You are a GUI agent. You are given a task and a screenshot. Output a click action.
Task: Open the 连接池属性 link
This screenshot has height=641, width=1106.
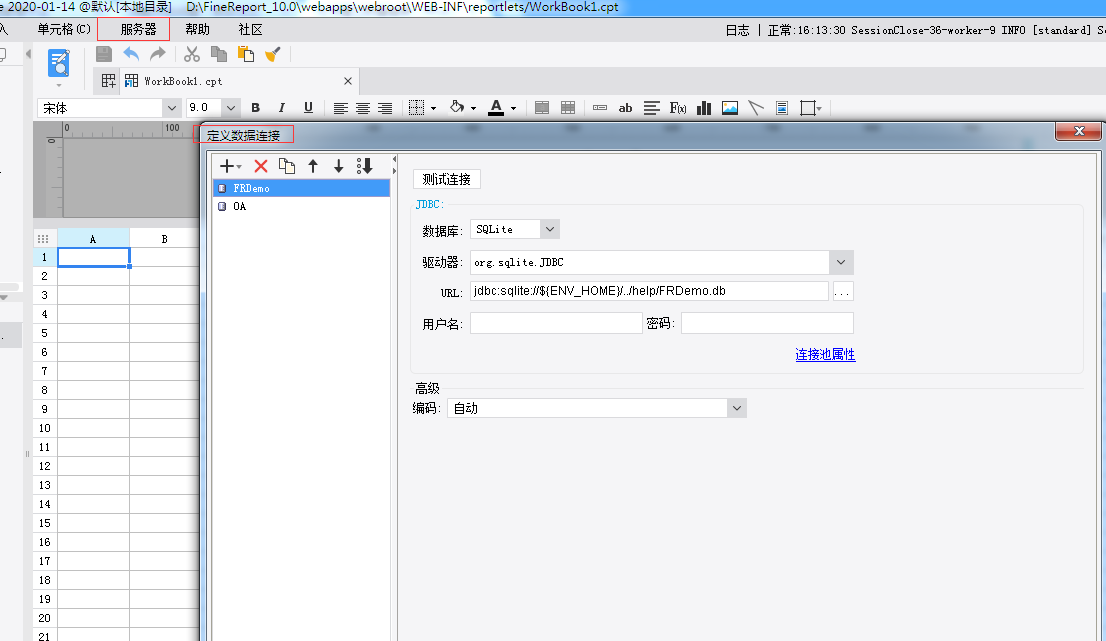pyautogui.click(x=825, y=355)
